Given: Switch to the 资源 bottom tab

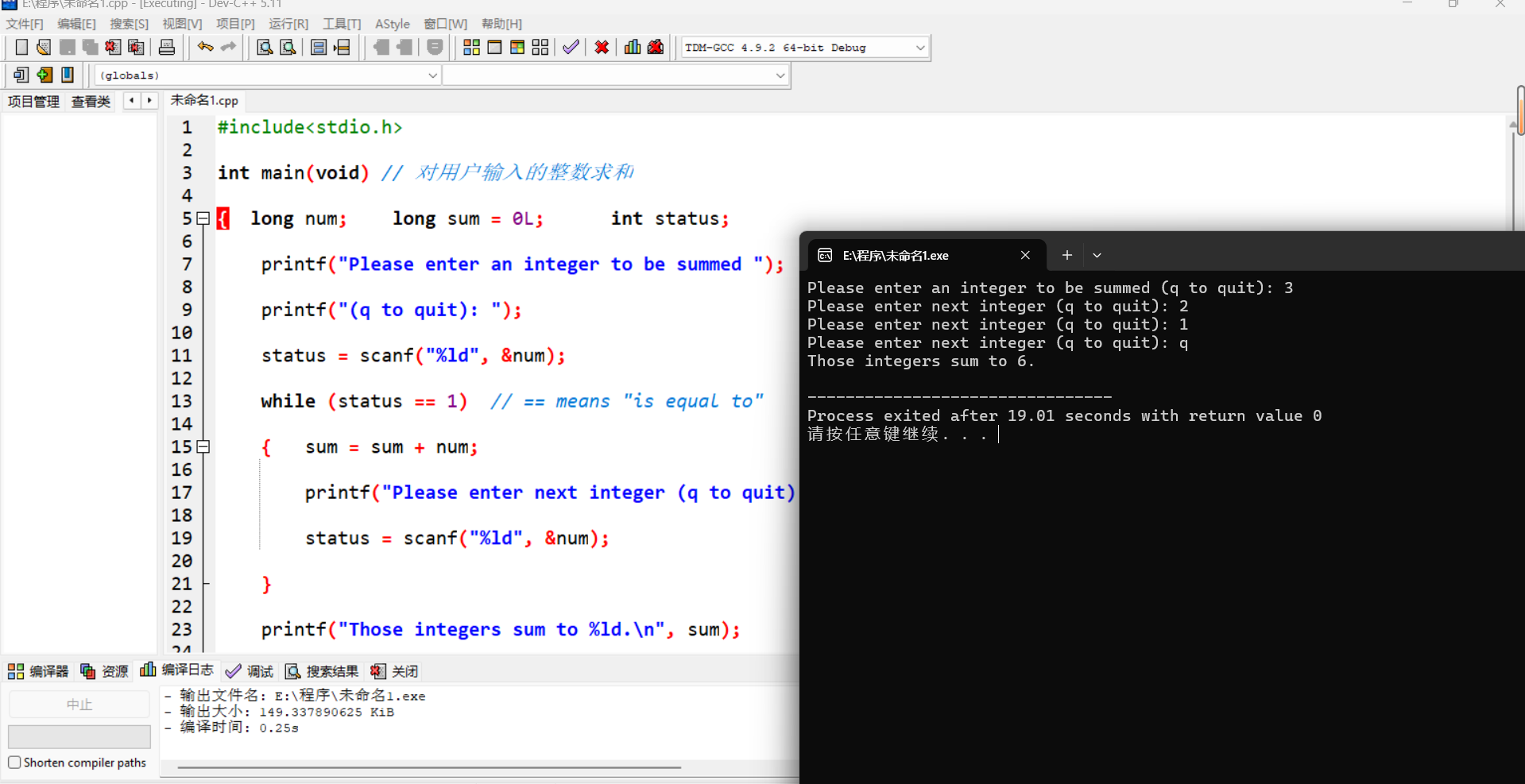Looking at the screenshot, I should point(104,671).
